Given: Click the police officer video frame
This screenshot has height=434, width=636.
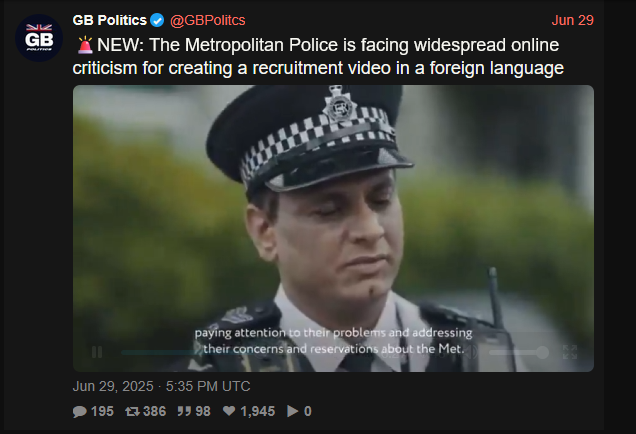Looking at the screenshot, I should (x=333, y=228).
